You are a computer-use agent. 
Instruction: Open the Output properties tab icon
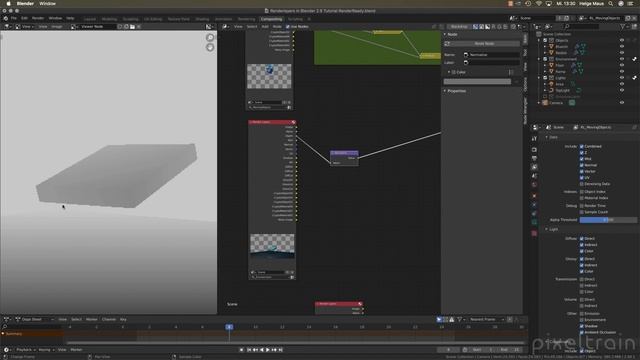click(534, 158)
